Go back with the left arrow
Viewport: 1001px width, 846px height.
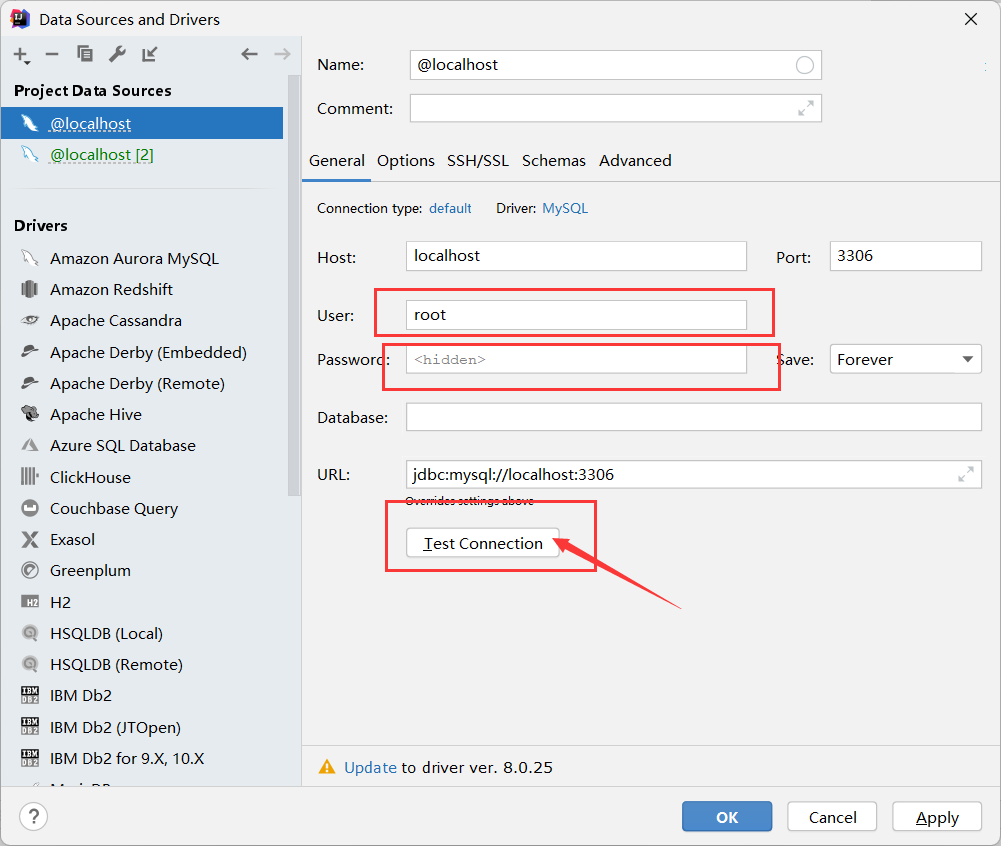tap(250, 54)
